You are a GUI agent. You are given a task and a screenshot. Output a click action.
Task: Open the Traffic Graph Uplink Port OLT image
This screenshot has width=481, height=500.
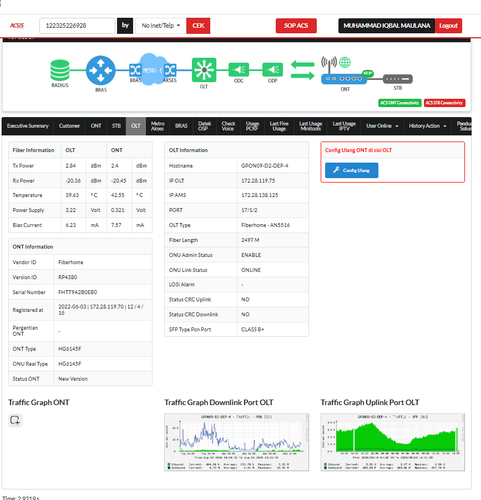[x=393, y=442]
